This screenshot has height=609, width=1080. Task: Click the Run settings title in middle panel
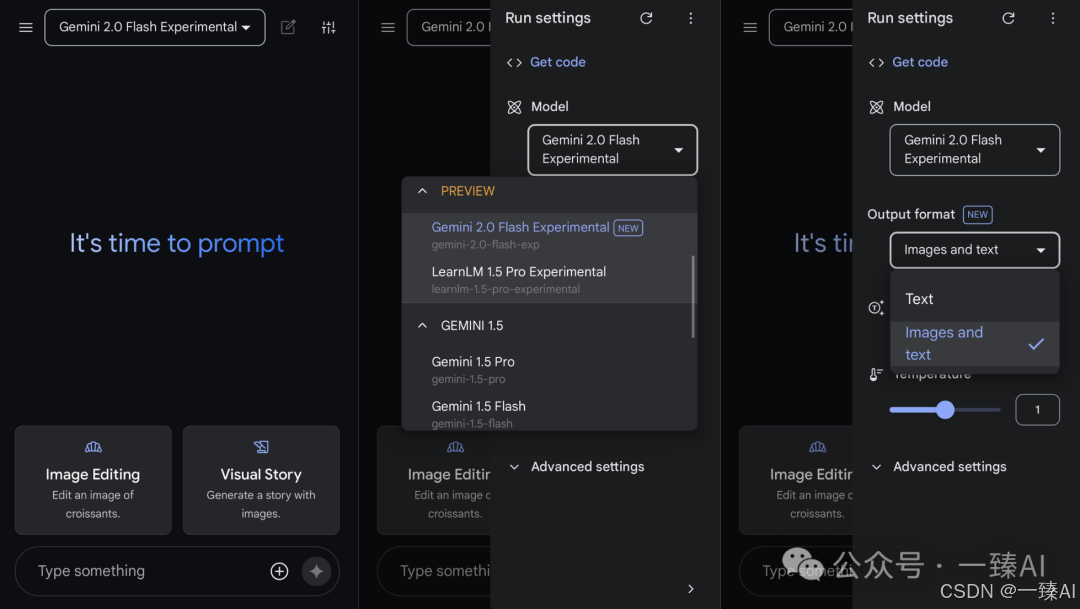pyautogui.click(x=548, y=19)
